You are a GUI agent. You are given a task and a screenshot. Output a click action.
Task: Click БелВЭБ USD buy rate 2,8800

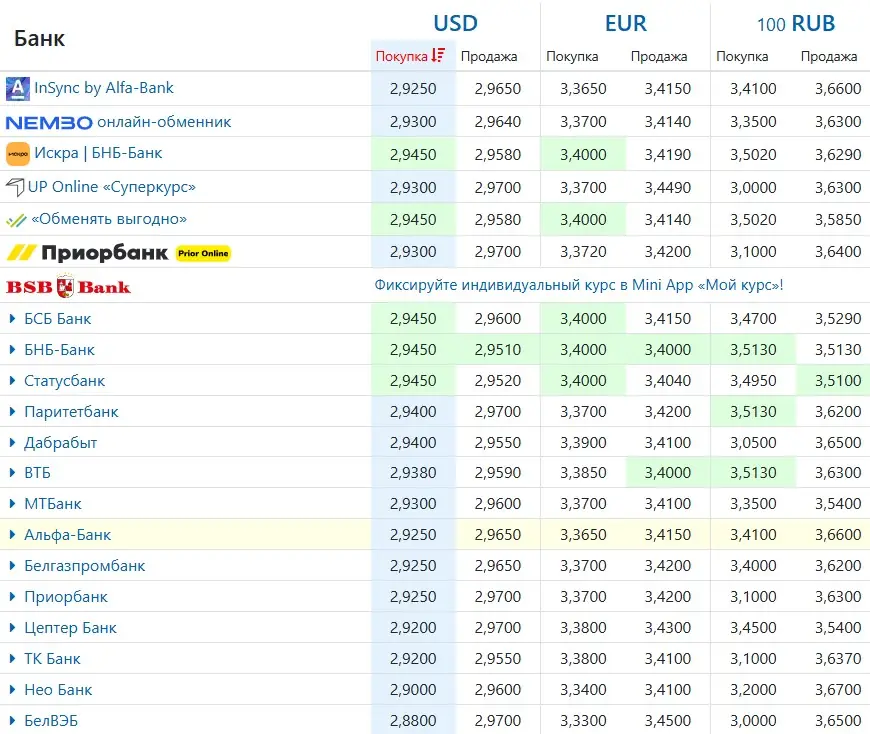pyautogui.click(x=413, y=721)
